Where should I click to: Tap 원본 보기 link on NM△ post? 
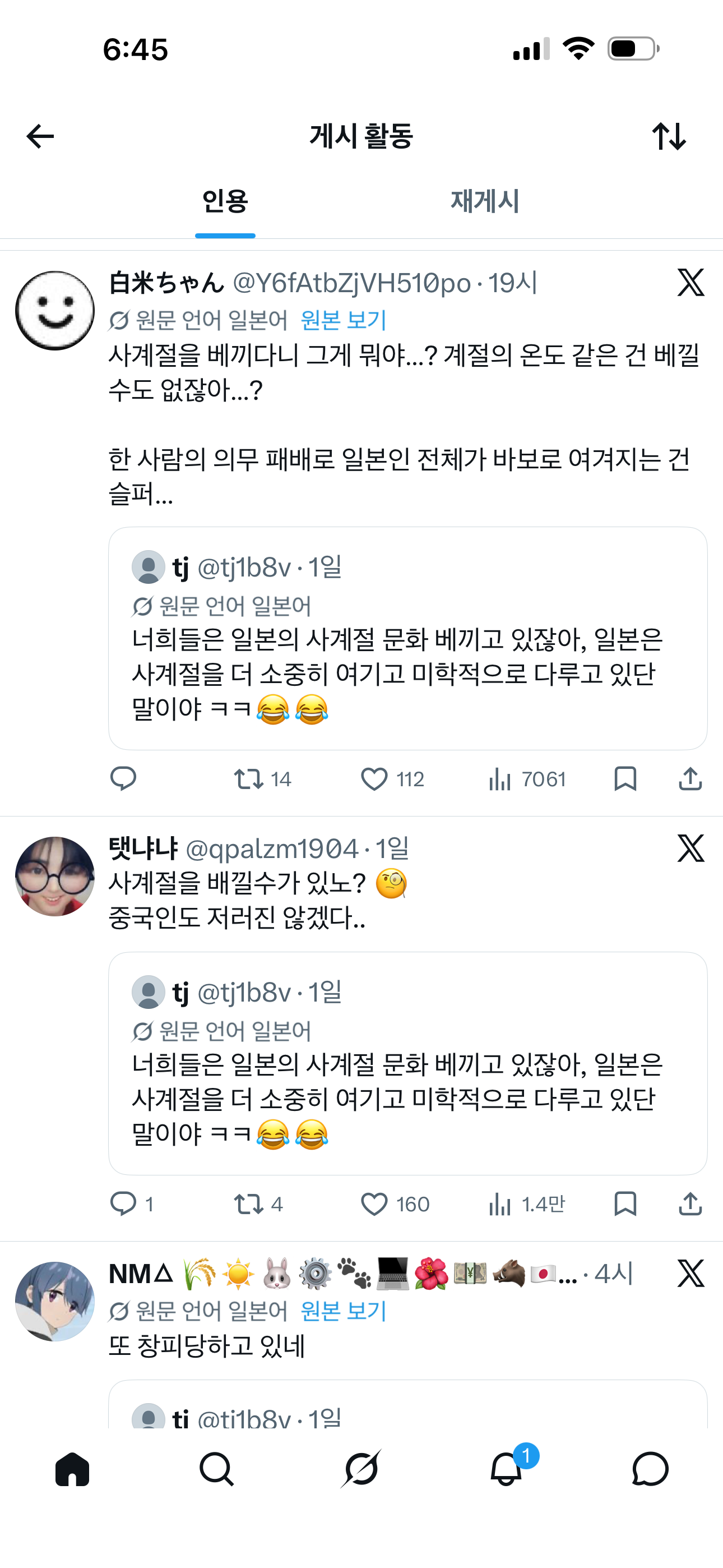click(344, 1311)
